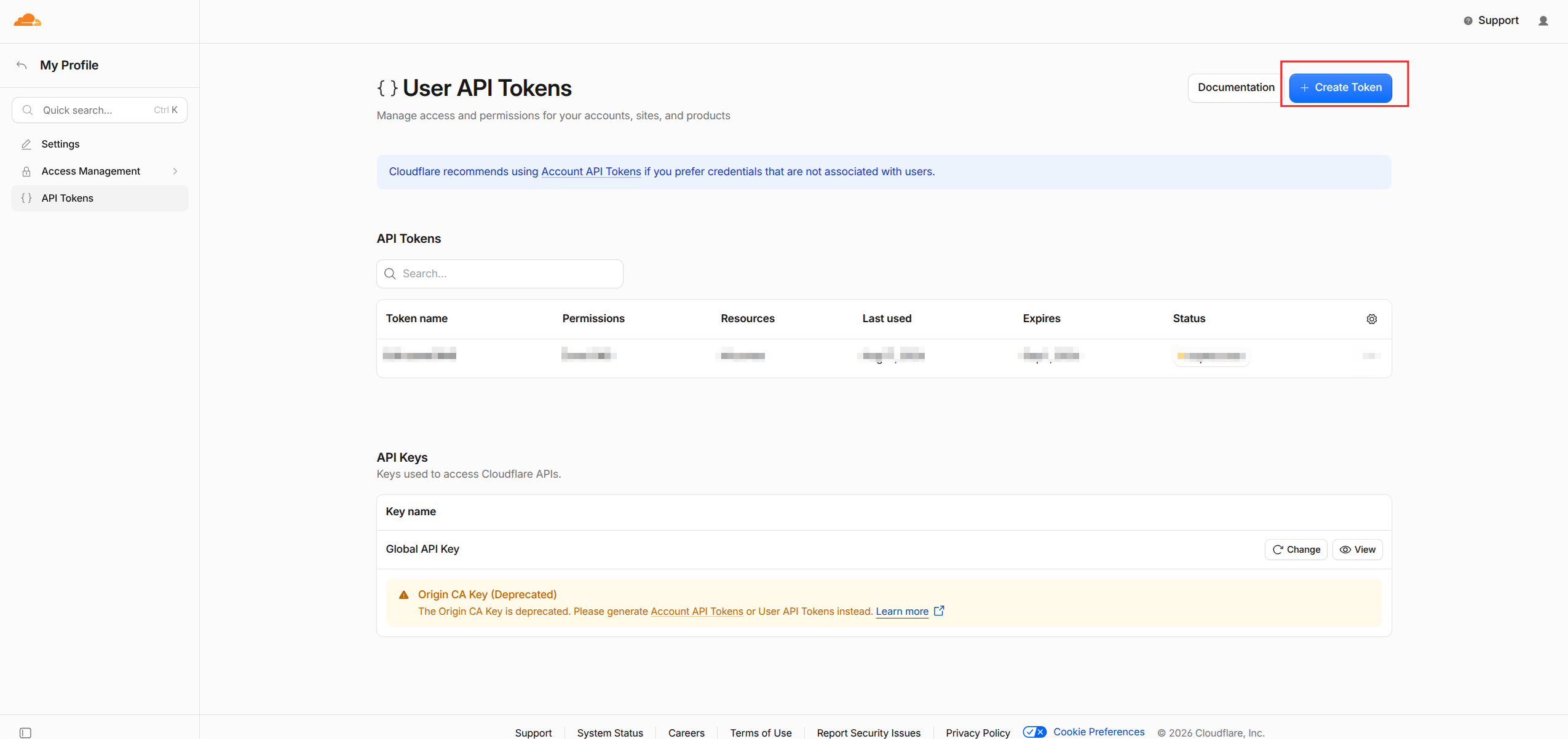Click the Status column header
The height and width of the screenshot is (739, 1568).
point(1189,318)
